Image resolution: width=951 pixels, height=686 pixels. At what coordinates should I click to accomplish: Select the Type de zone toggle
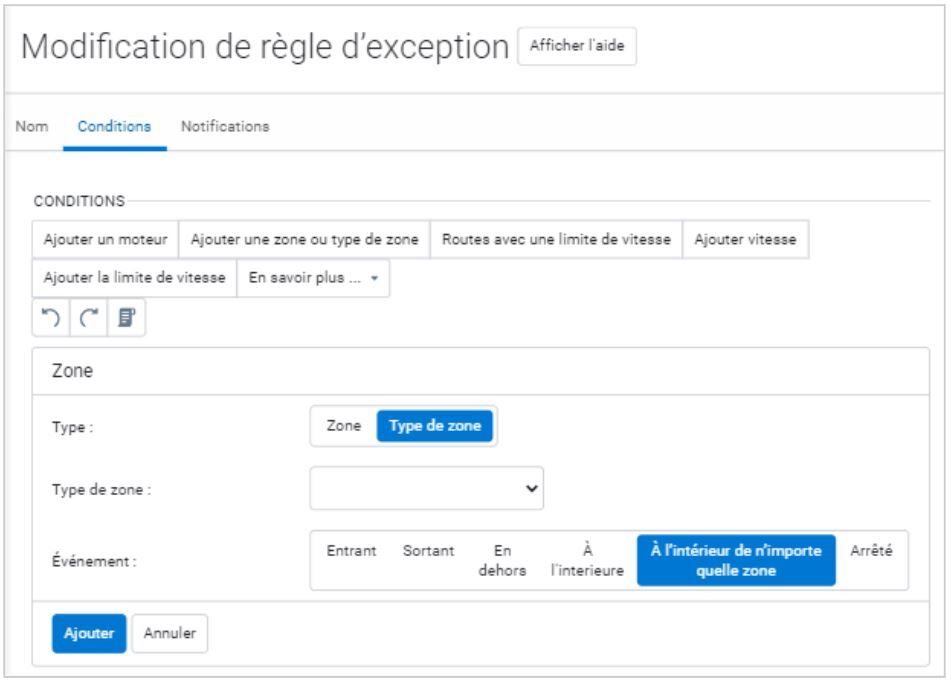point(435,426)
